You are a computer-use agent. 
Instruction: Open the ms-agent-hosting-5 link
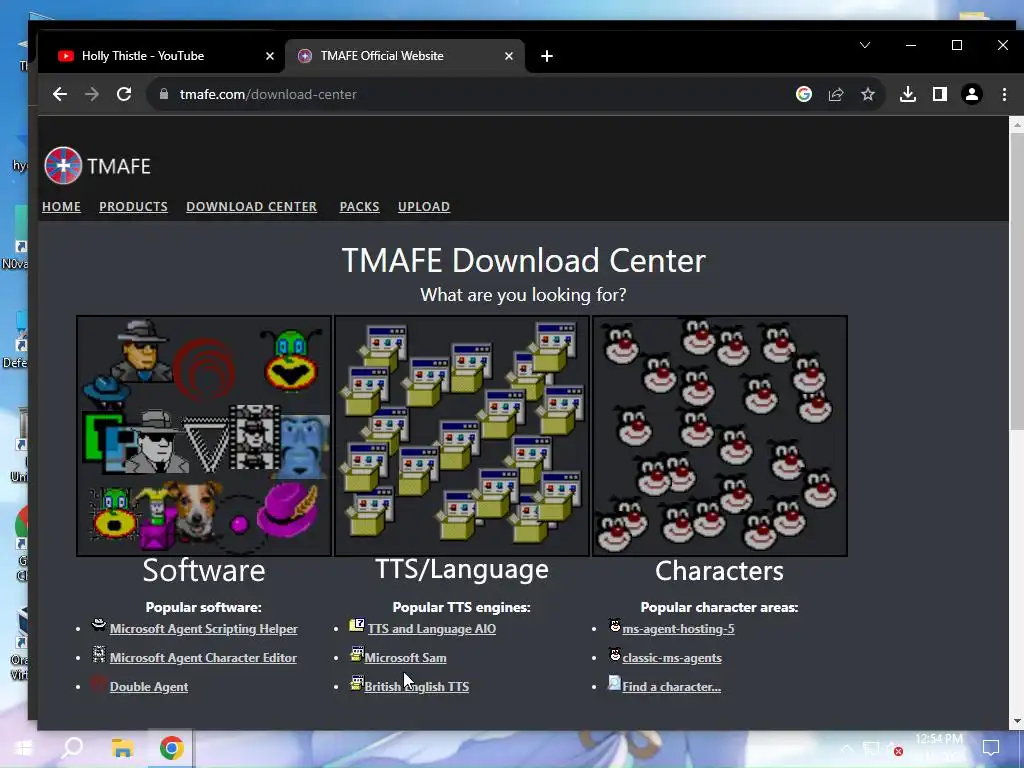coord(679,629)
